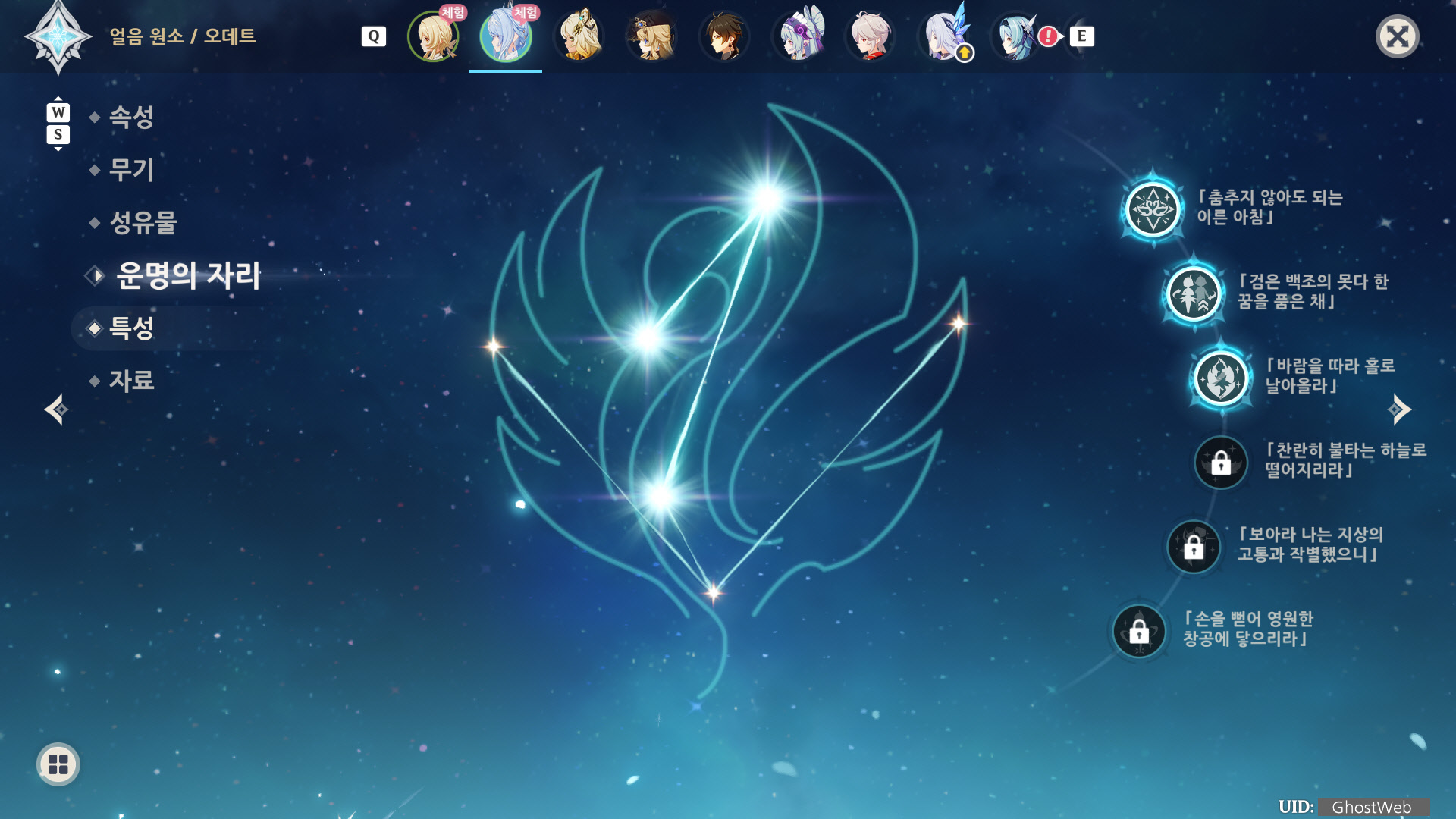Click the label 「보아라 나는 지상의 고통과 작별했으니」

1310,544
